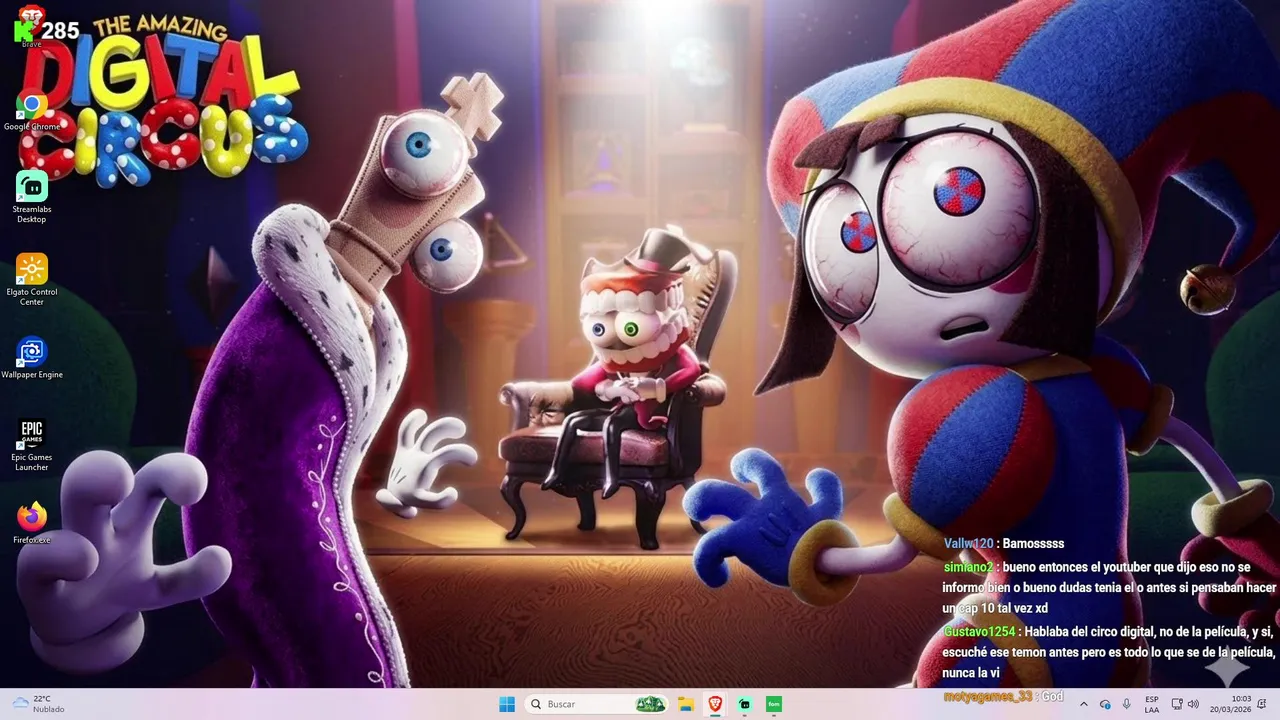The height and width of the screenshot is (720, 1280).
Task: Launch Streamlabs Desktop from the desktop
Action: (31, 197)
